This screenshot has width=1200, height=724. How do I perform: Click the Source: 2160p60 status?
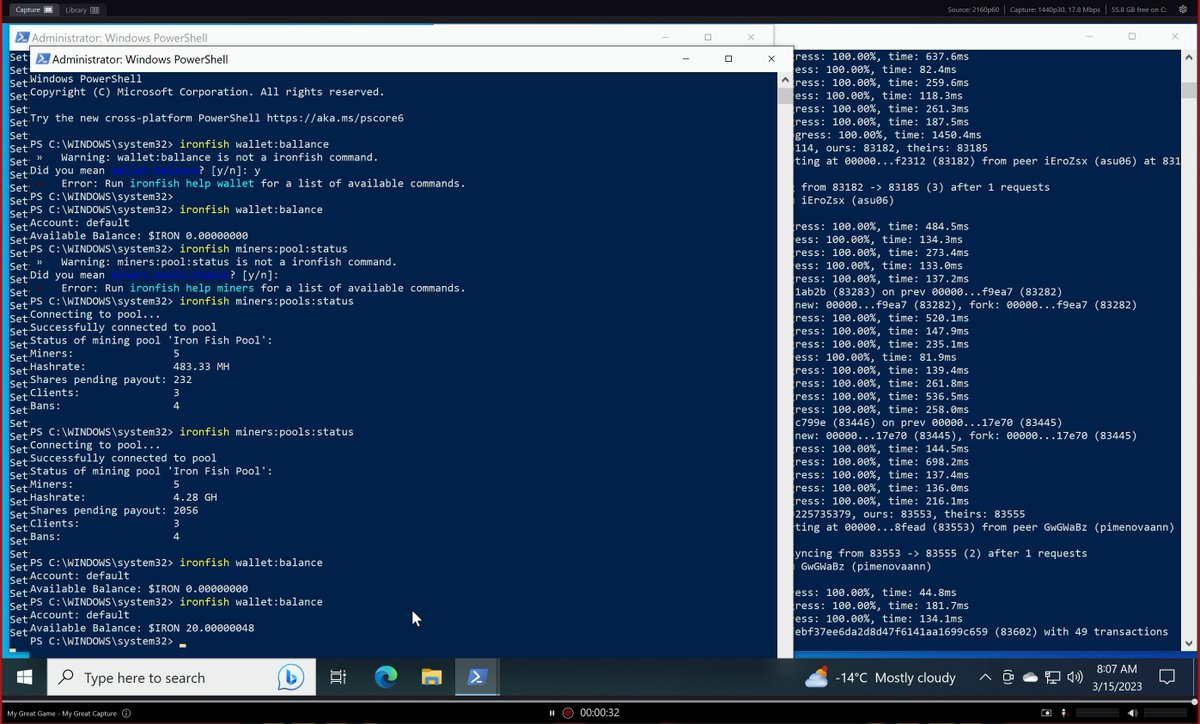pos(974,10)
